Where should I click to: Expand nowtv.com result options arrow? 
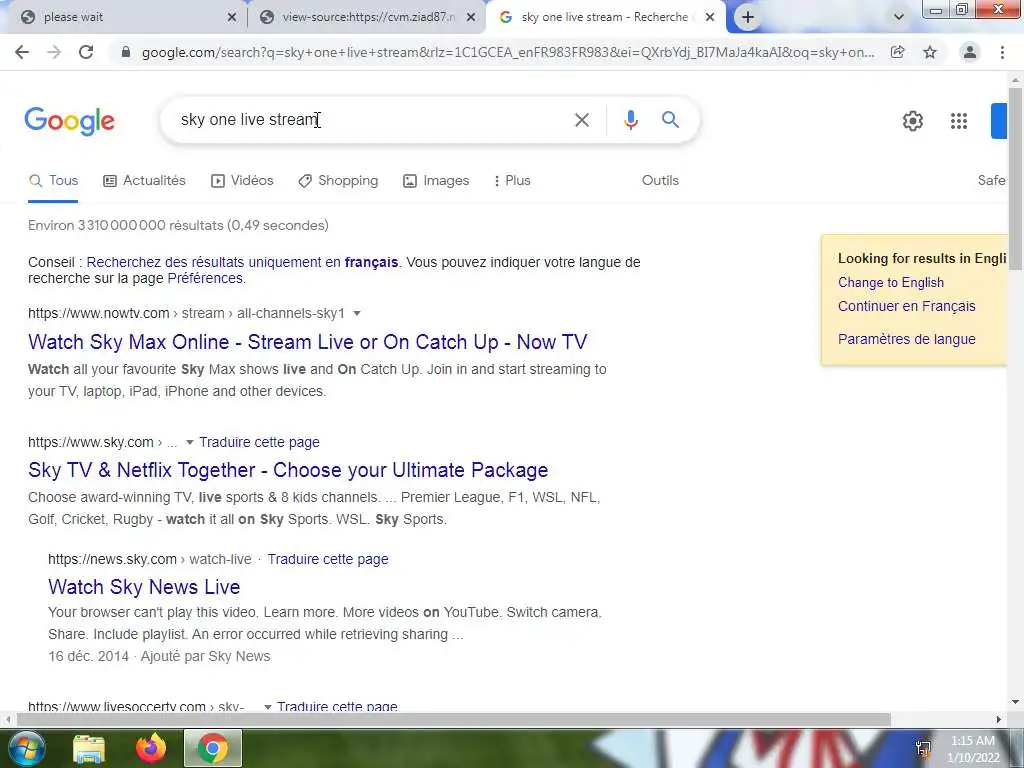(357, 313)
